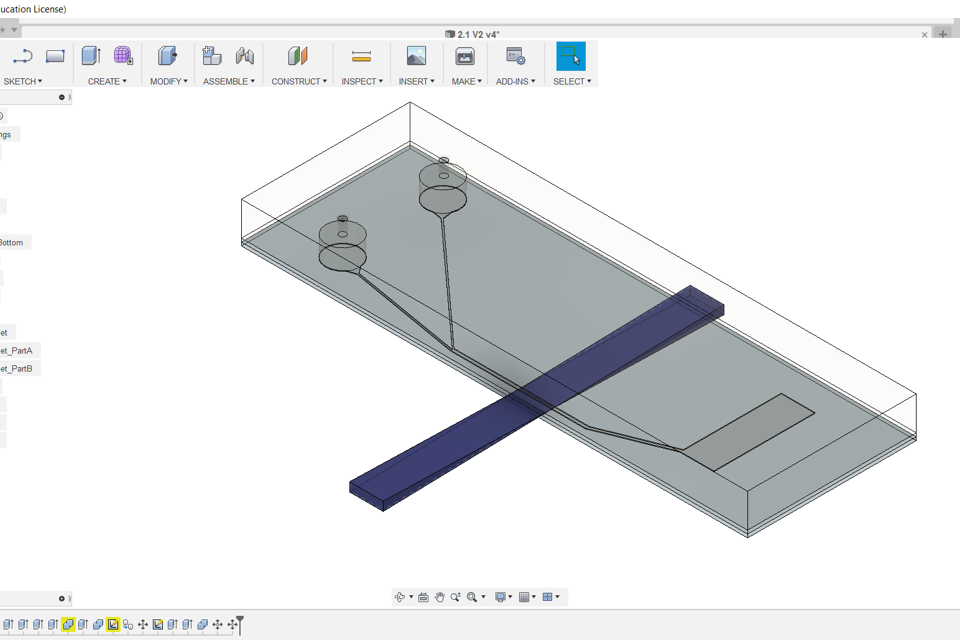This screenshot has height=640, width=960.
Task: Click the Insert image icon
Action: point(416,56)
